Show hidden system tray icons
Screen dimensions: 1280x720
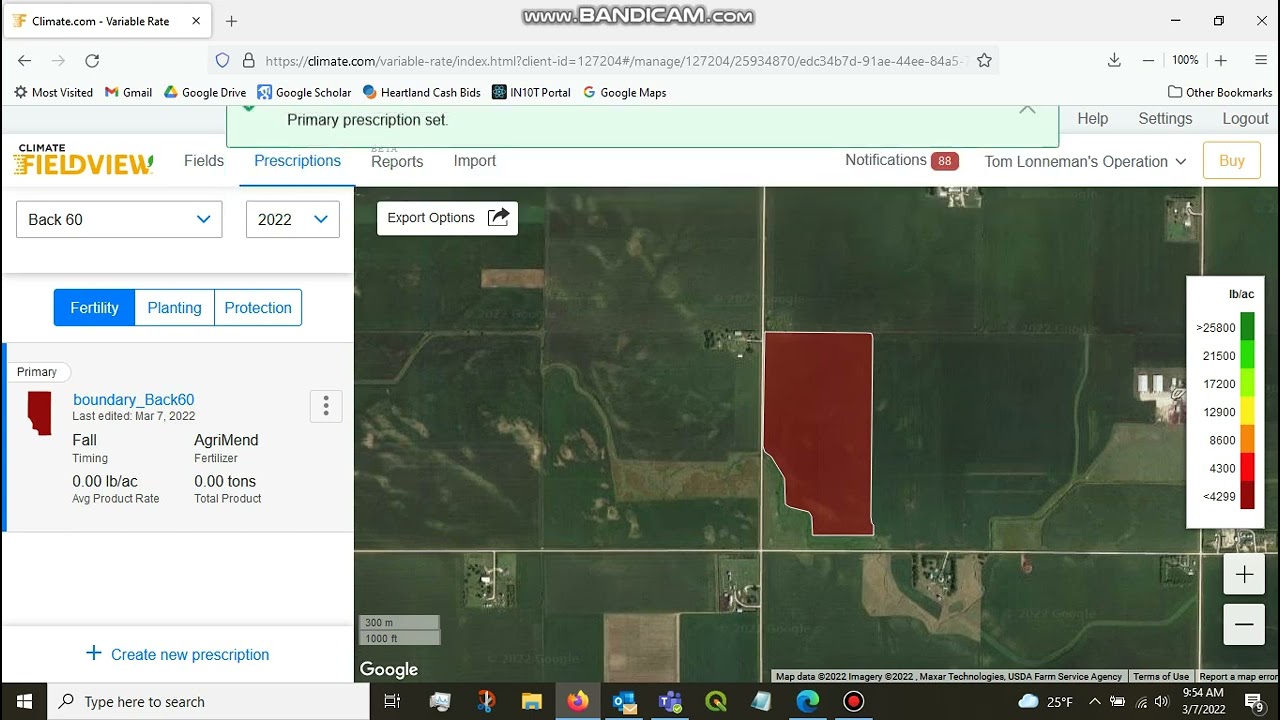point(1094,701)
